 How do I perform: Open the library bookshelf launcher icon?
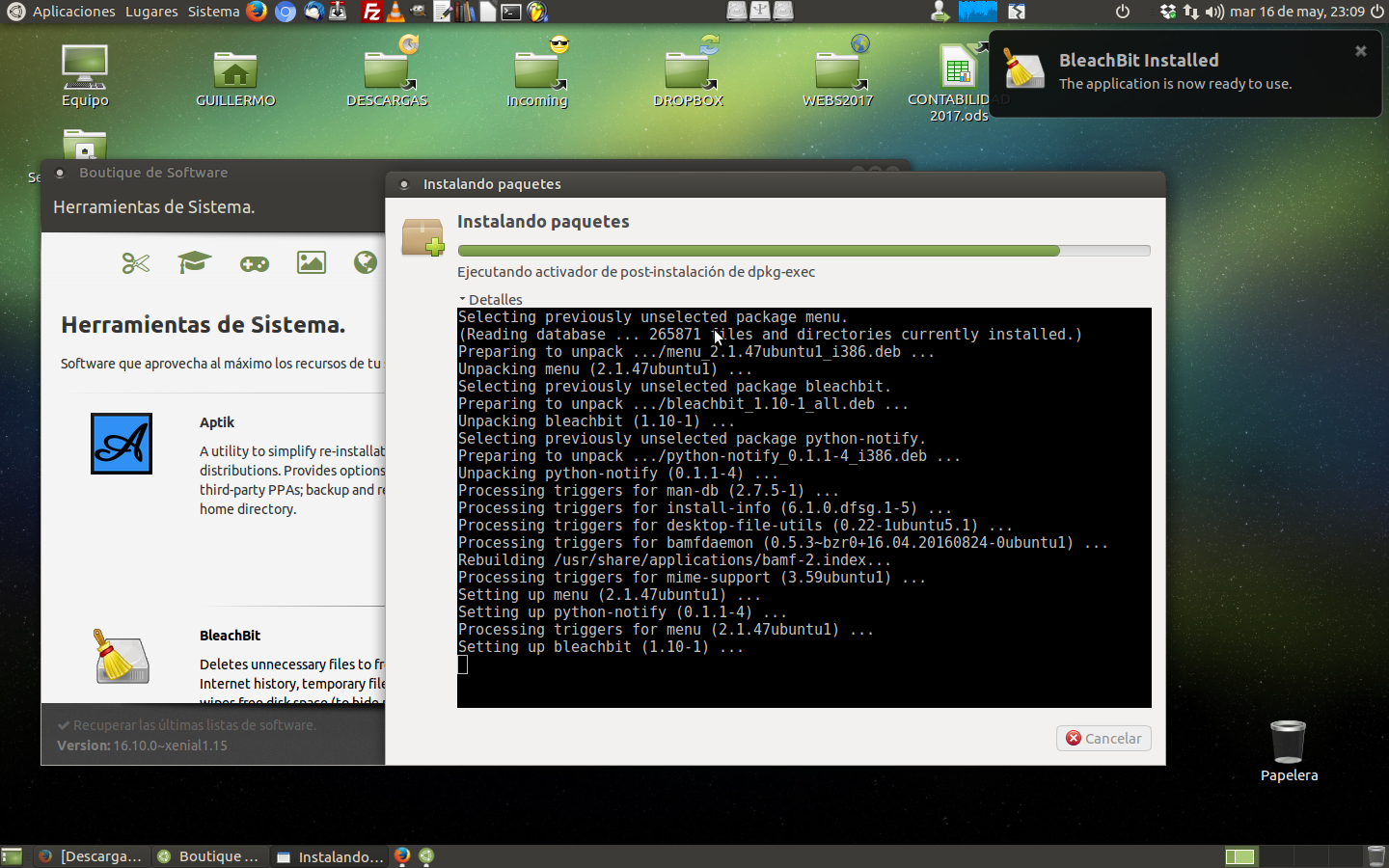pyautogui.click(x=465, y=12)
